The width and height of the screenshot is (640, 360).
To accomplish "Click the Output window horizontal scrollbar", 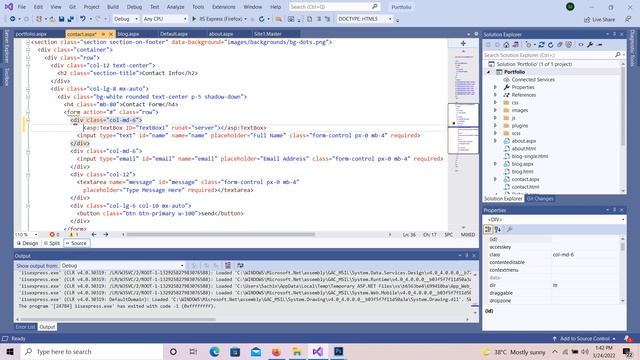I will pyautogui.click(x=118, y=319).
